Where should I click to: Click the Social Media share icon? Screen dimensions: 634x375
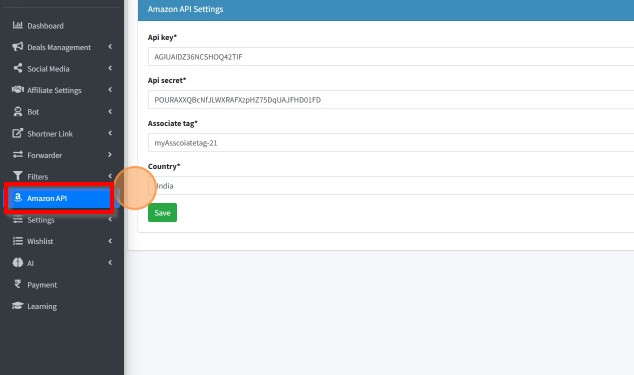[x=17, y=68]
